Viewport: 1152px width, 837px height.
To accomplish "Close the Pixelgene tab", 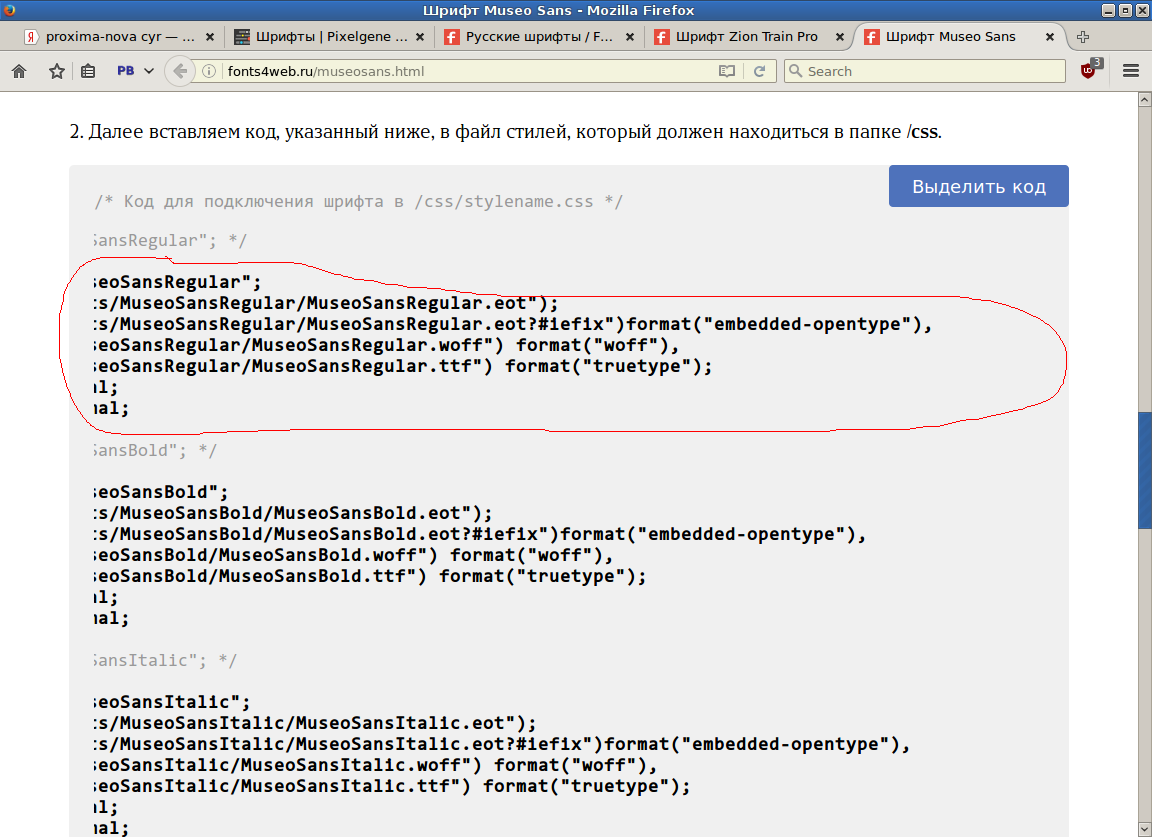I will (420, 37).
